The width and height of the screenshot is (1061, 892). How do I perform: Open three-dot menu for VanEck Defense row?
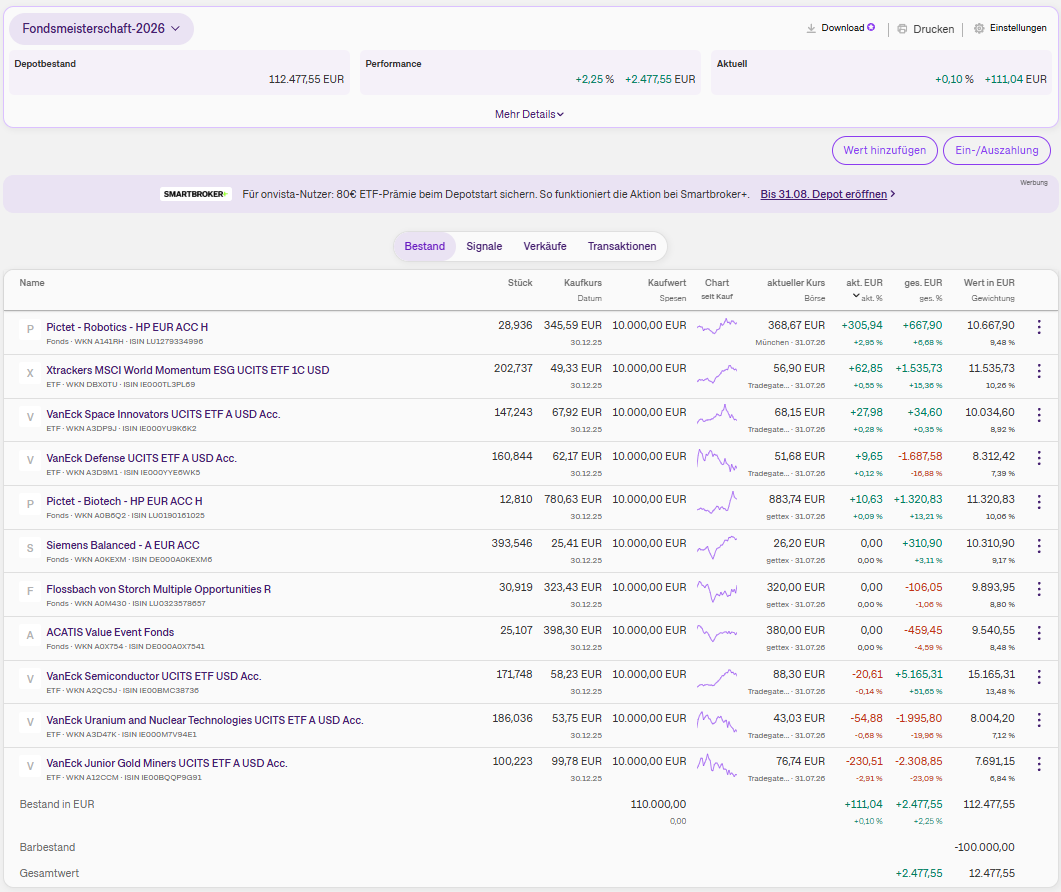pyautogui.click(x=1039, y=458)
